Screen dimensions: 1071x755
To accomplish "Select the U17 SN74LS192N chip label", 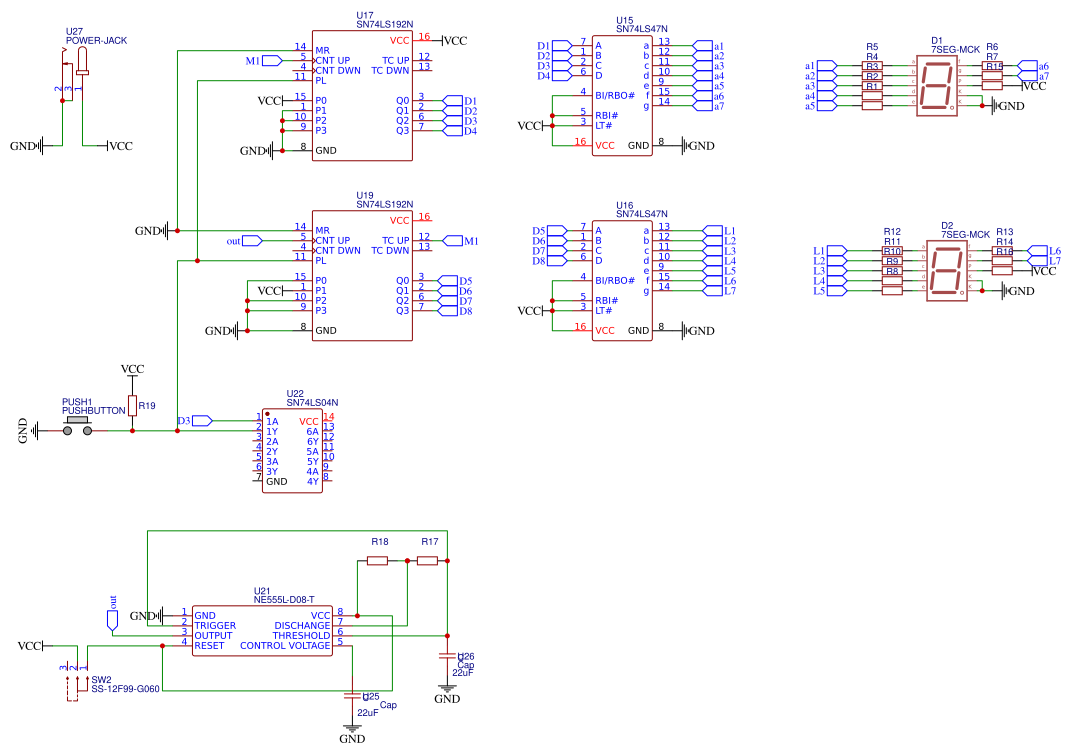I will 385,20.
